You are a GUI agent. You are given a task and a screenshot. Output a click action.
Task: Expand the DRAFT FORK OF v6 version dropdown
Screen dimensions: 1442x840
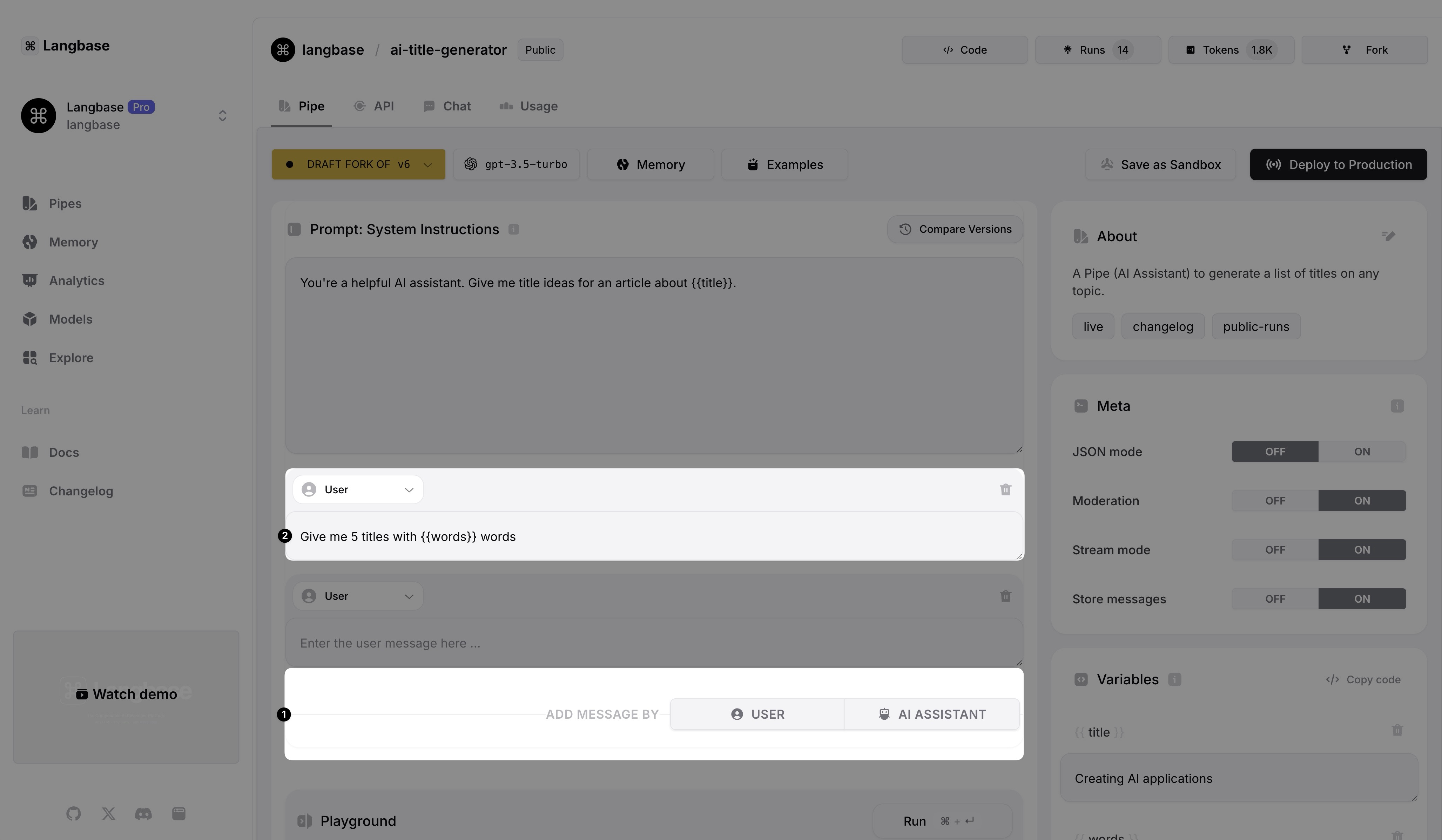tap(358, 165)
